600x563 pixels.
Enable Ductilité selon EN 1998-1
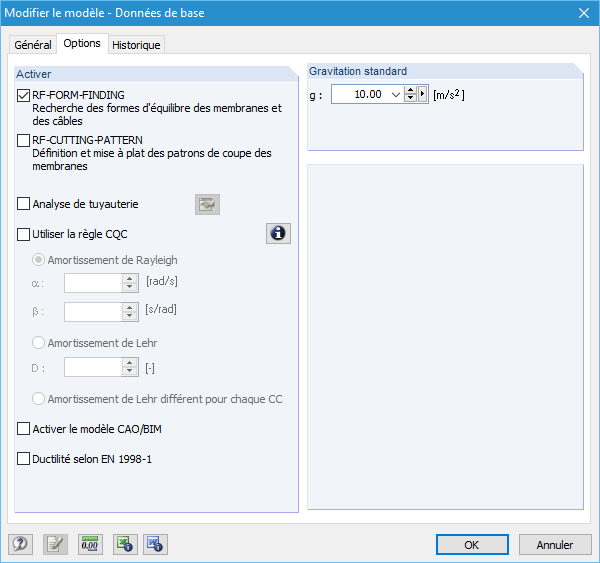[x=23, y=459]
